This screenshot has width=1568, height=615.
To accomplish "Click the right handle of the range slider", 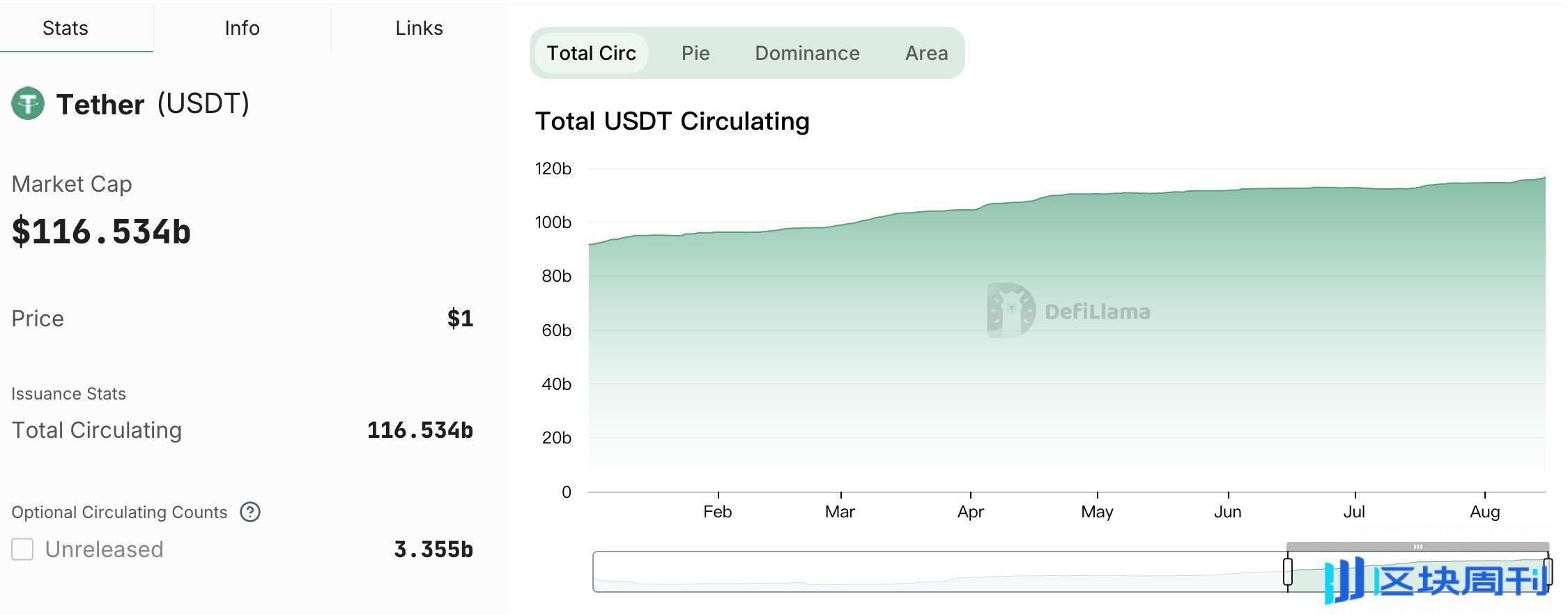I will coord(1548,572).
